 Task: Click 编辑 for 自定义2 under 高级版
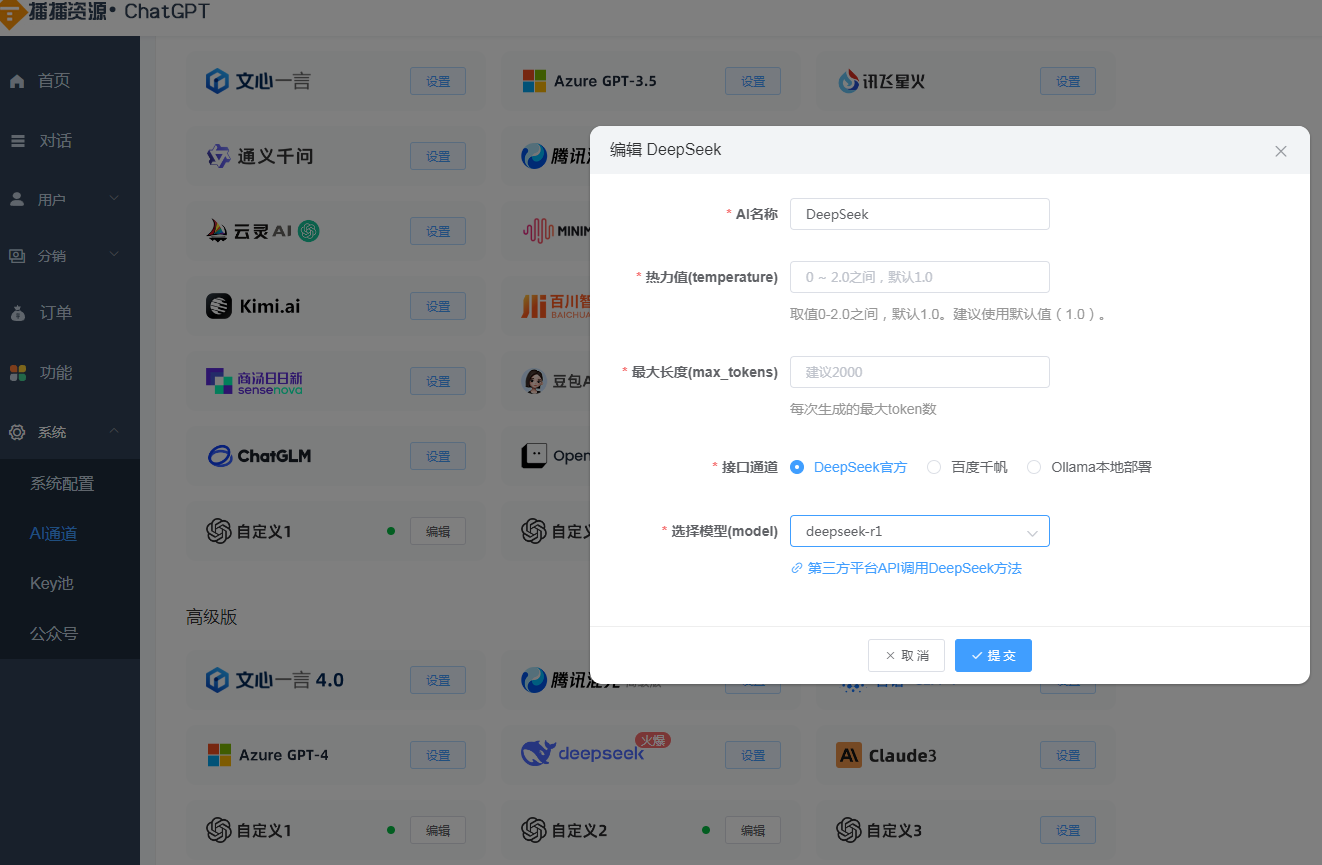753,831
